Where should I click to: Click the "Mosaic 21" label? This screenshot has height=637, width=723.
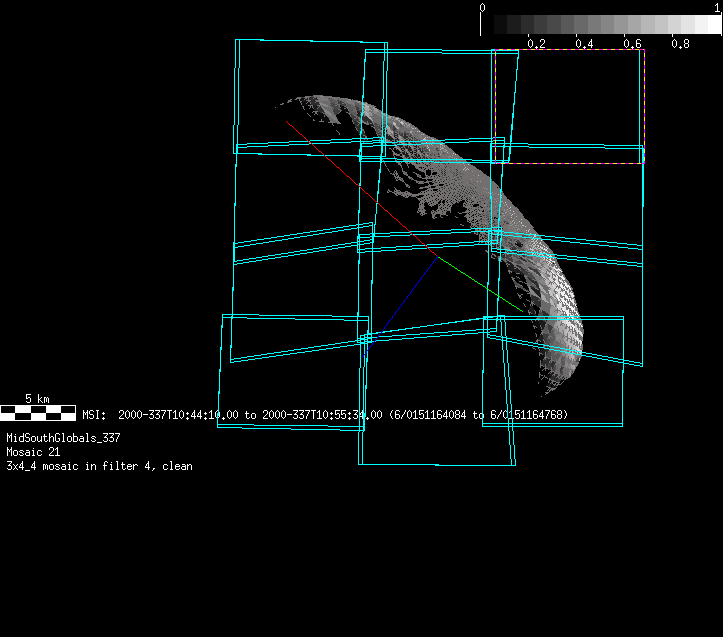pyautogui.click(x=34, y=452)
